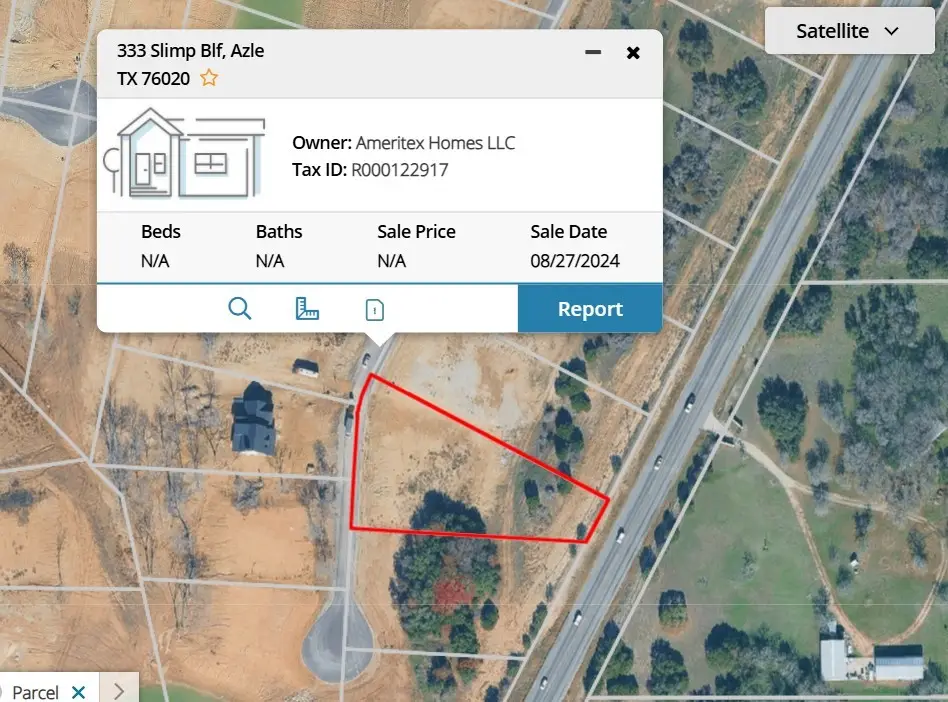Click the Sale Date value 08/27/2024
Image resolution: width=948 pixels, height=702 pixels.
(576, 260)
